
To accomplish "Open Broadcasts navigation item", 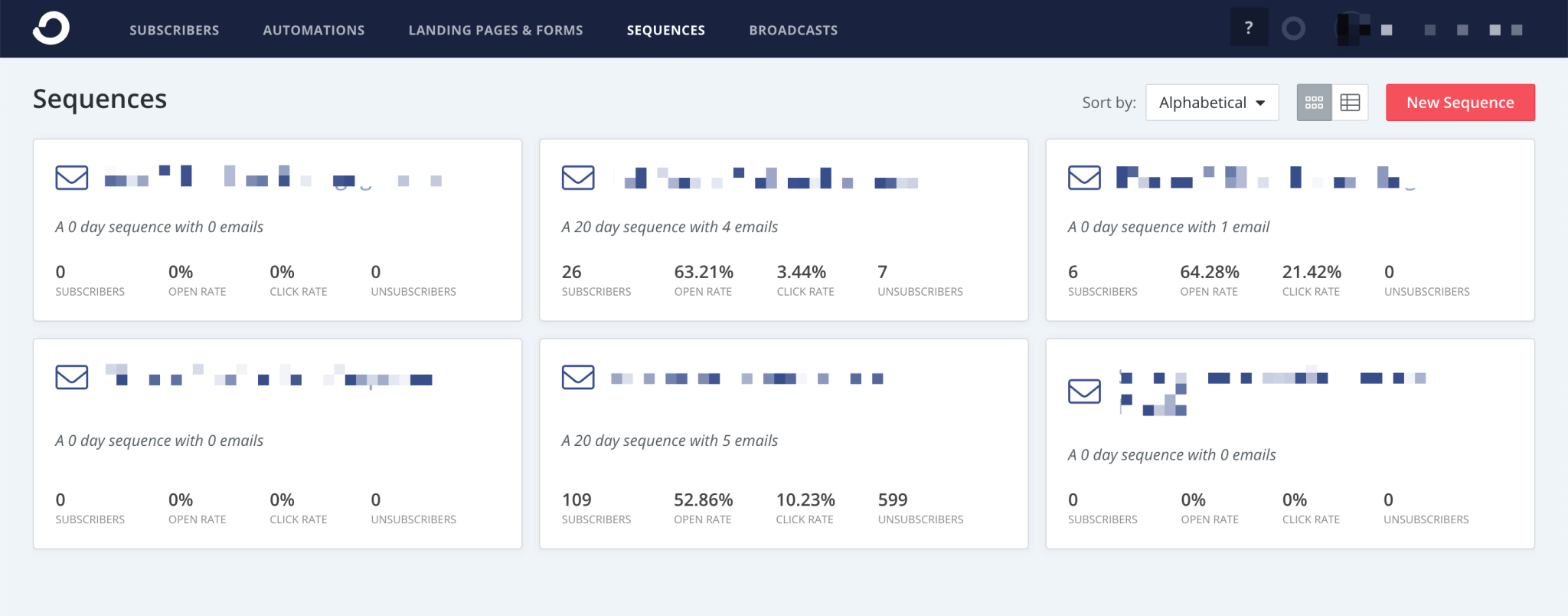I will click(793, 30).
